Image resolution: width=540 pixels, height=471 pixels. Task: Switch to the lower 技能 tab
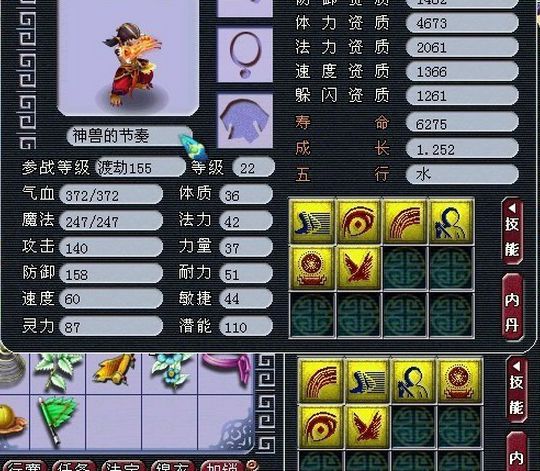tap(516, 389)
